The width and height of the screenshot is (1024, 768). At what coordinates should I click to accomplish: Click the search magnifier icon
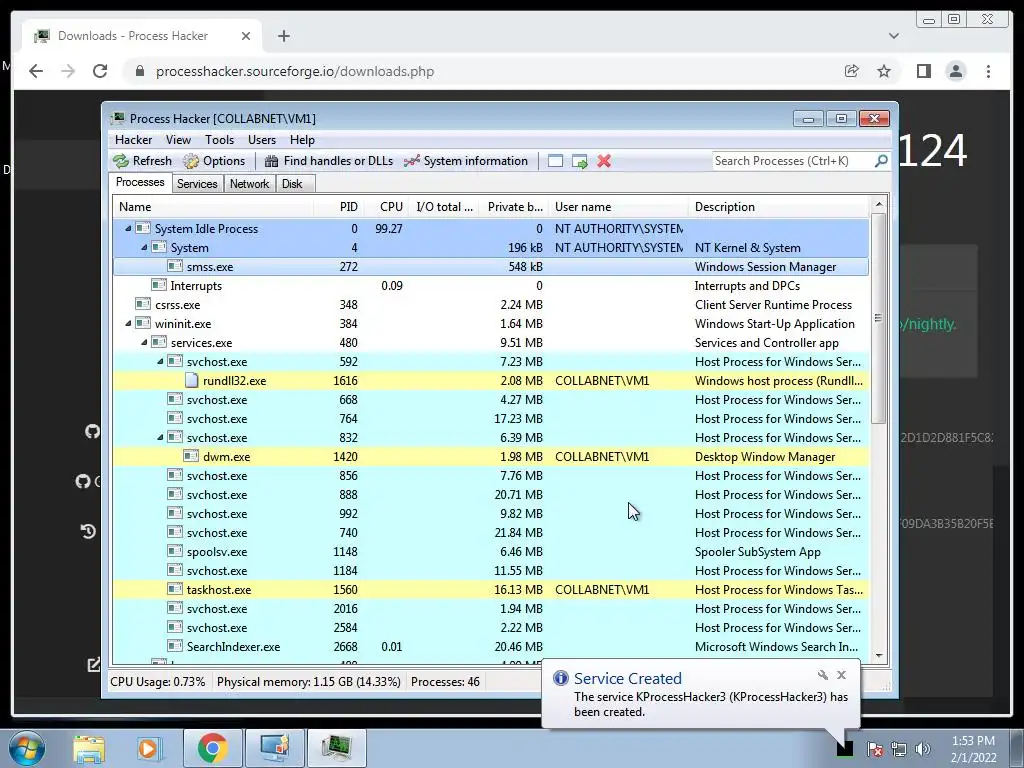click(881, 161)
